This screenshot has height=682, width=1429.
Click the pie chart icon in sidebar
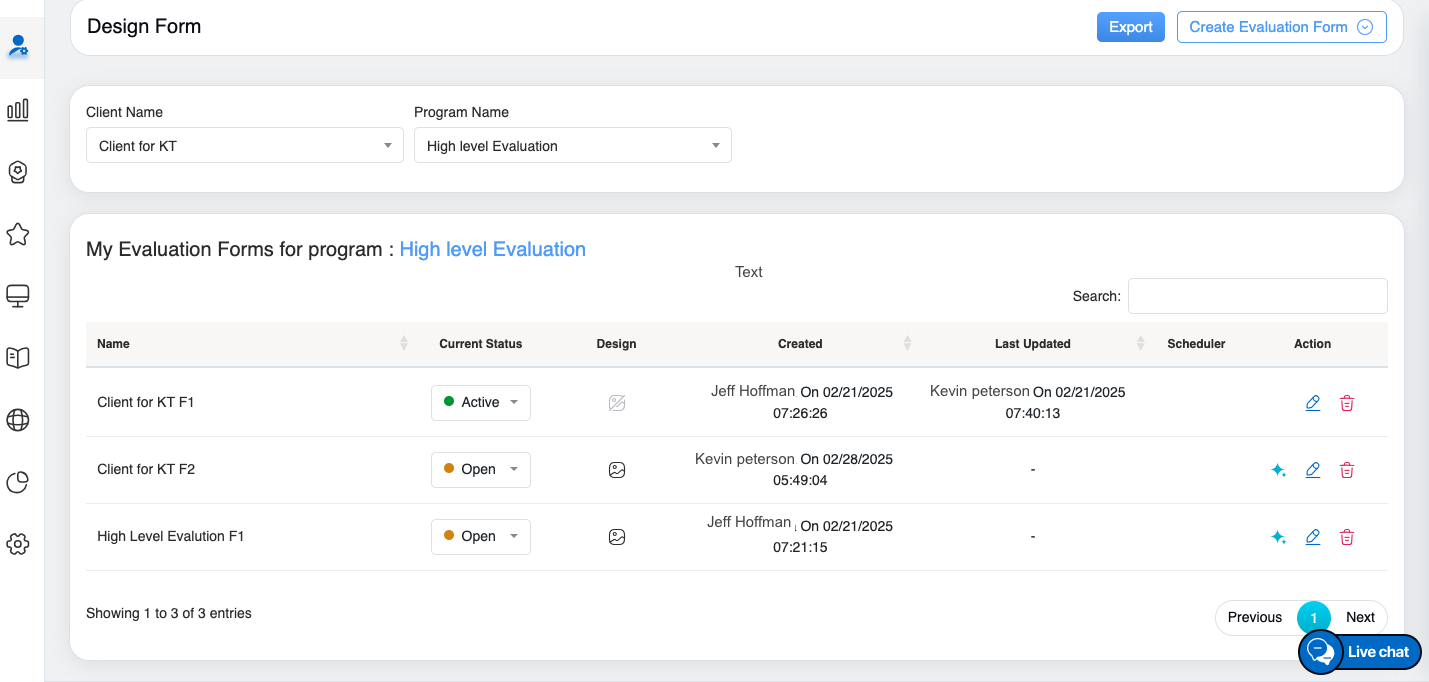click(x=18, y=482)
